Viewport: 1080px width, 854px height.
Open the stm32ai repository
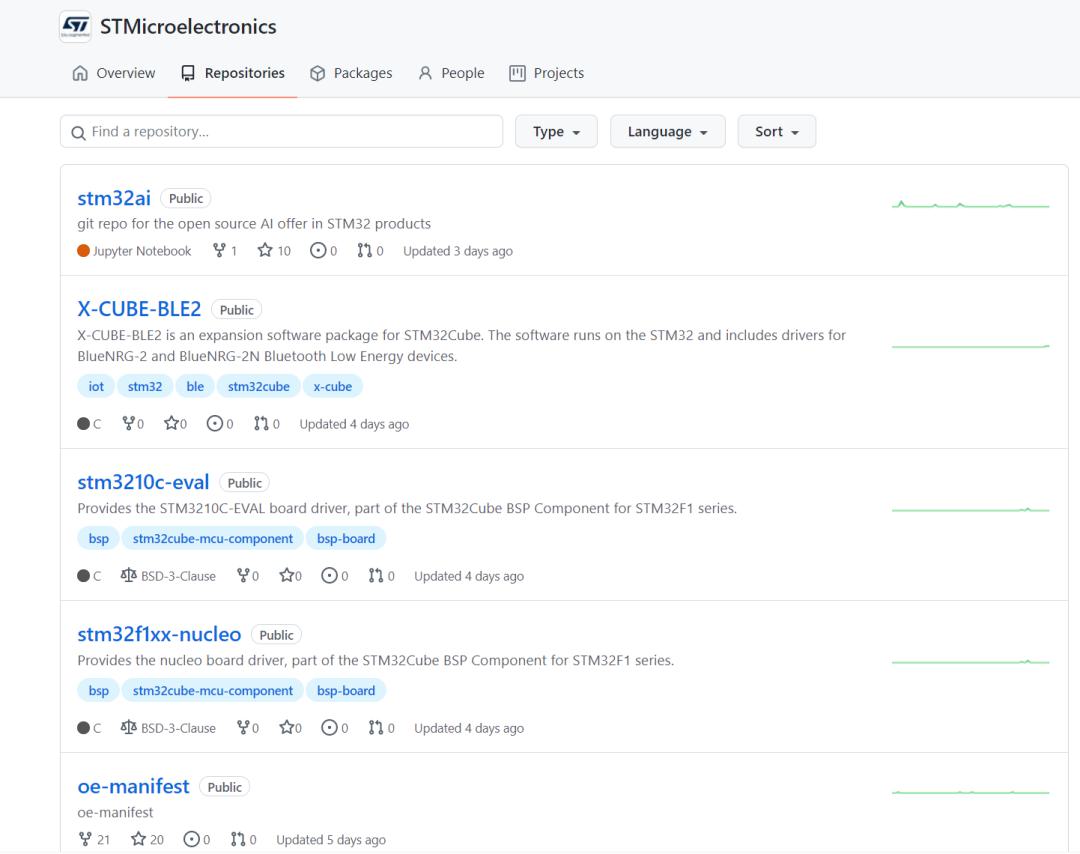114,198
